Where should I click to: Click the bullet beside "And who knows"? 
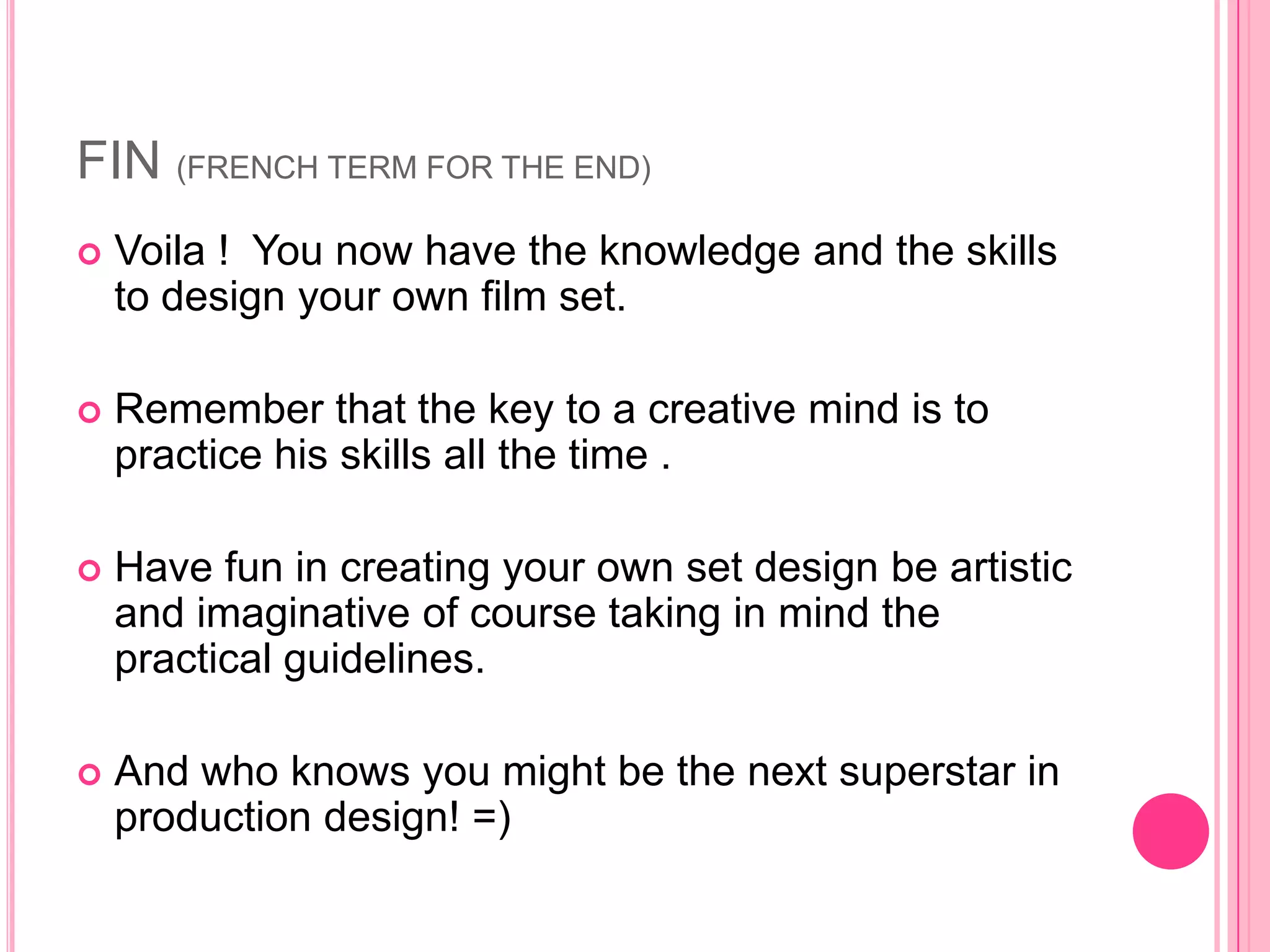tap(89, 774)
